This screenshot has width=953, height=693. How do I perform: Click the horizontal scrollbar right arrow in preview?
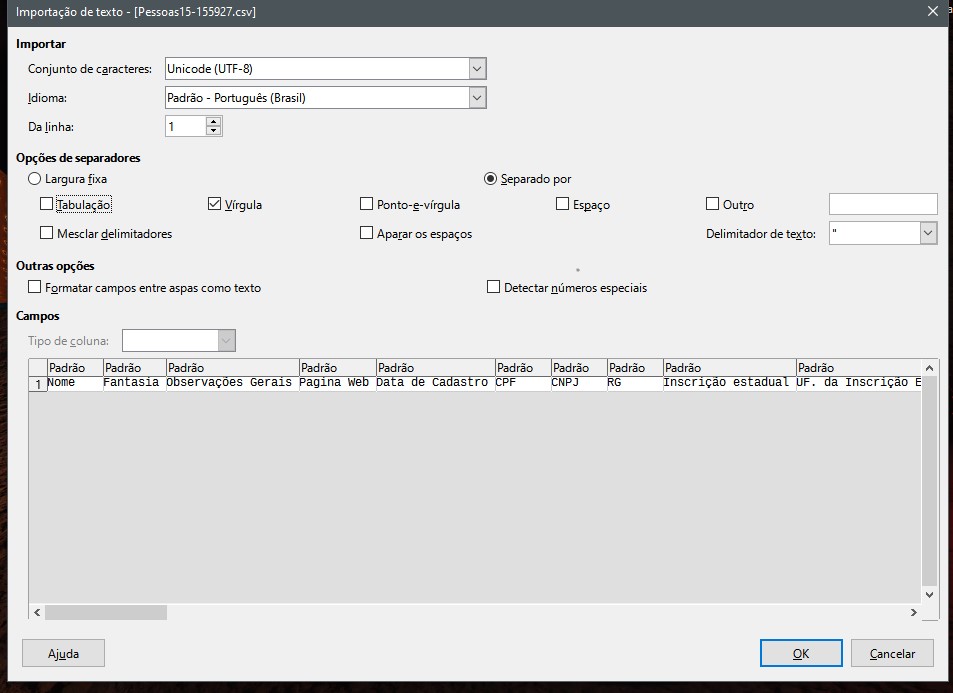[x=913, y=612]
